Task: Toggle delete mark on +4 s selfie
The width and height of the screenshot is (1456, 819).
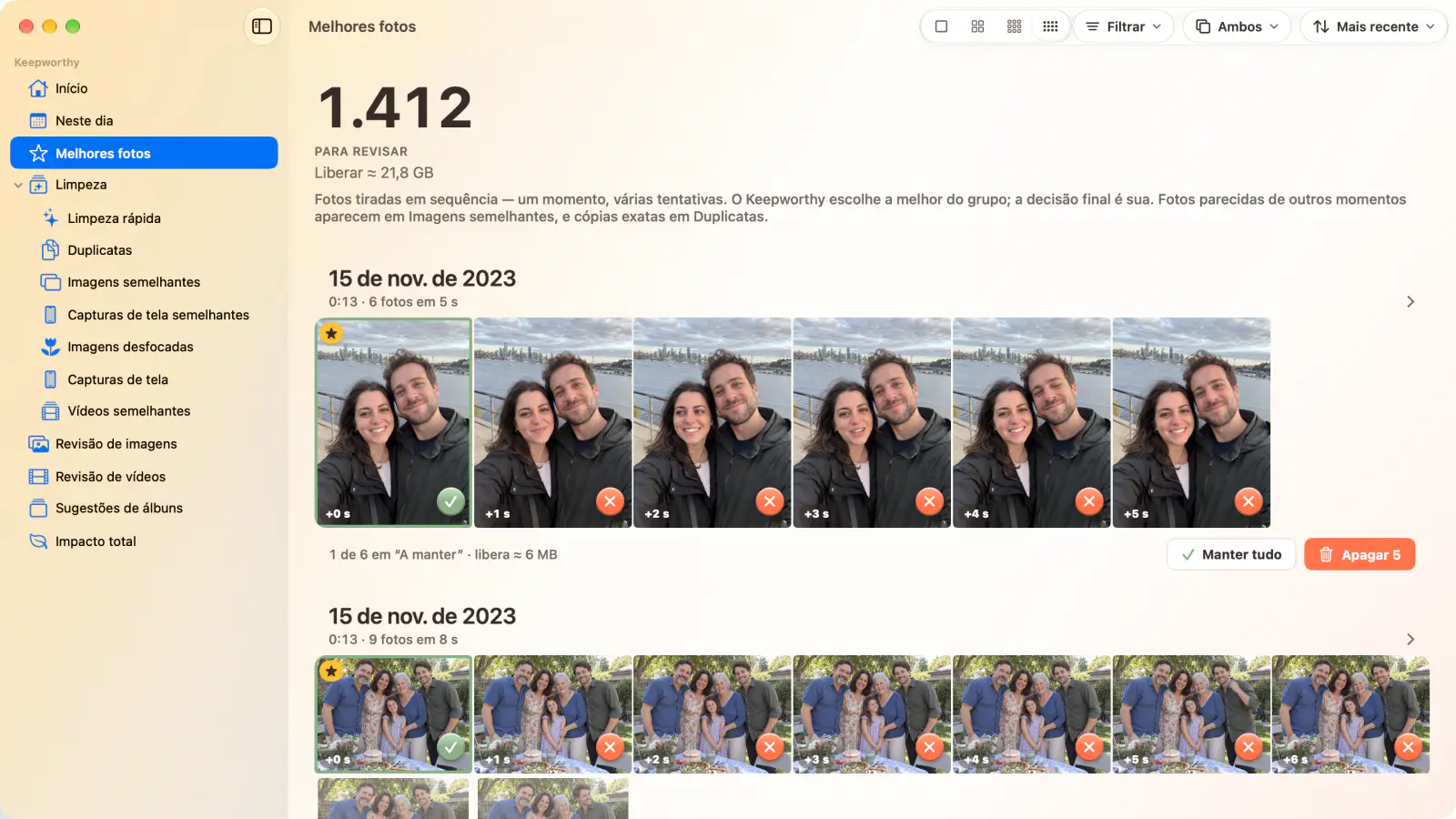Action: click(1089, 501)
